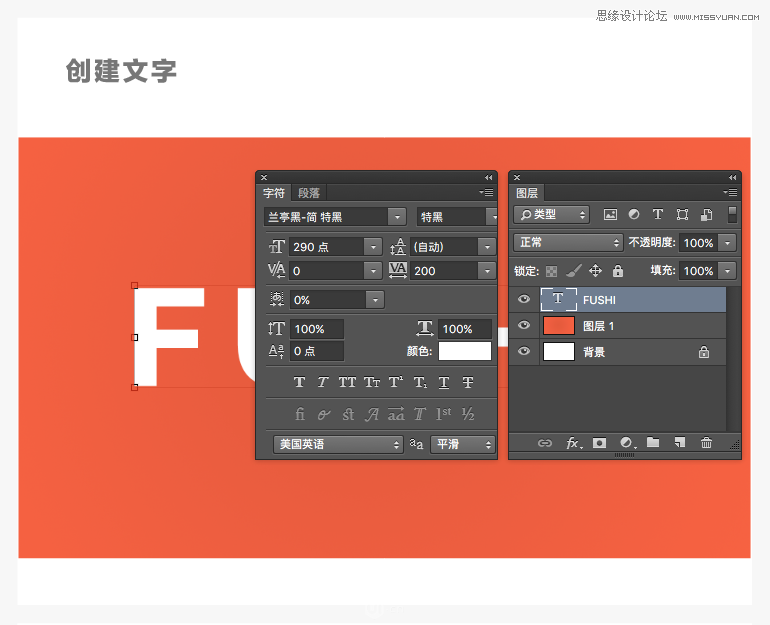Open font size dropdown arrow 290 点
The height and width of the screenshot is (625, 770).
click(373, 247)
